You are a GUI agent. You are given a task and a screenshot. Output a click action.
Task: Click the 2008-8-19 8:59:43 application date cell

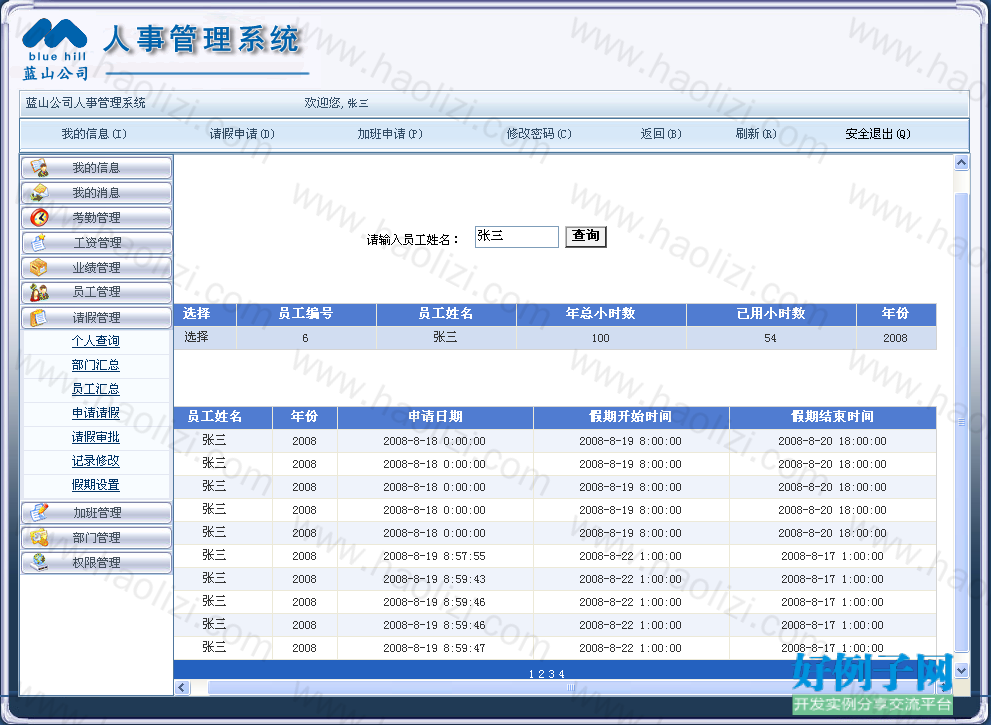tap(434, 579)
